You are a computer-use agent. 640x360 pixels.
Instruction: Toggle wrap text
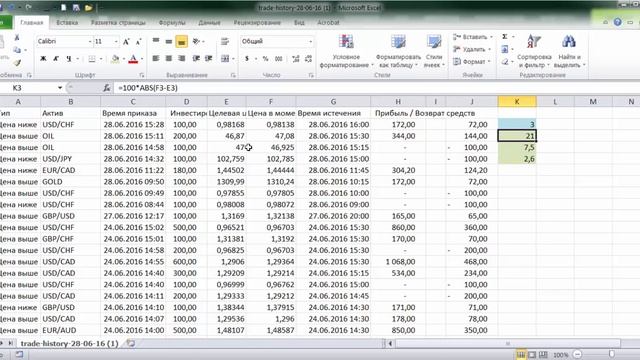click(x=224, y=41)
